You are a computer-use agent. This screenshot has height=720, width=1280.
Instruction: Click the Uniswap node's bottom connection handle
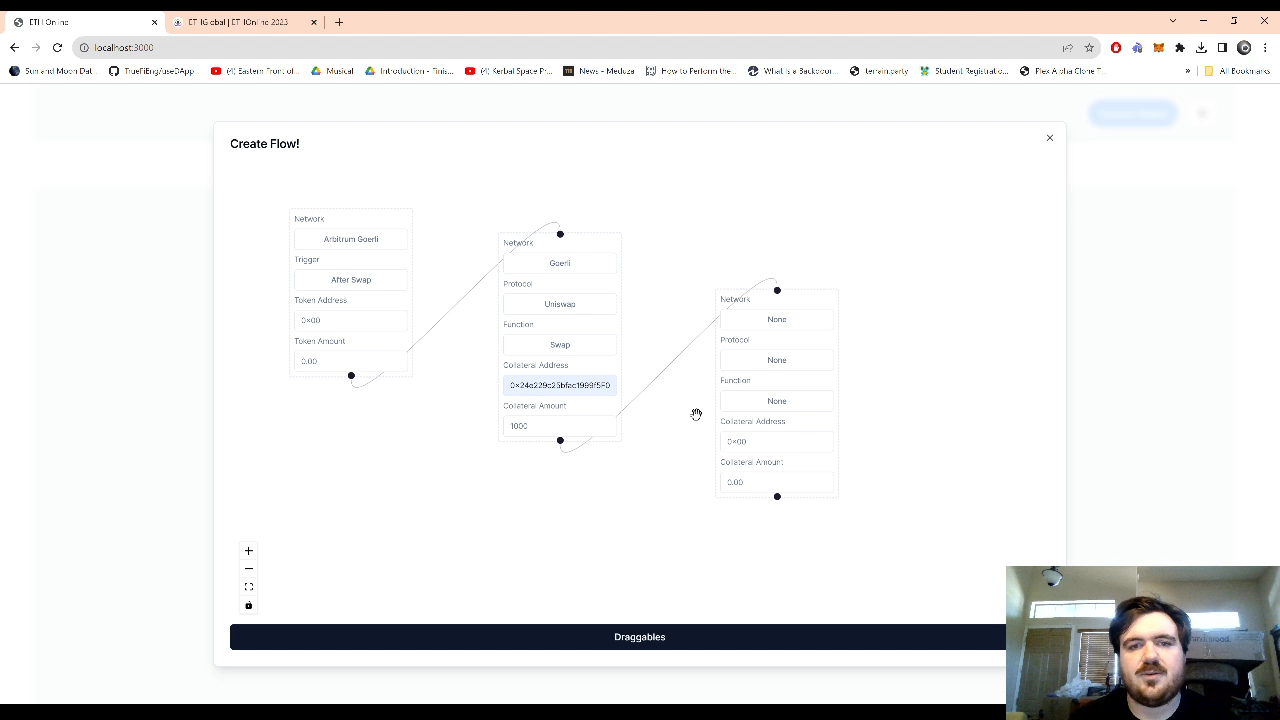[x=560, y=441]
